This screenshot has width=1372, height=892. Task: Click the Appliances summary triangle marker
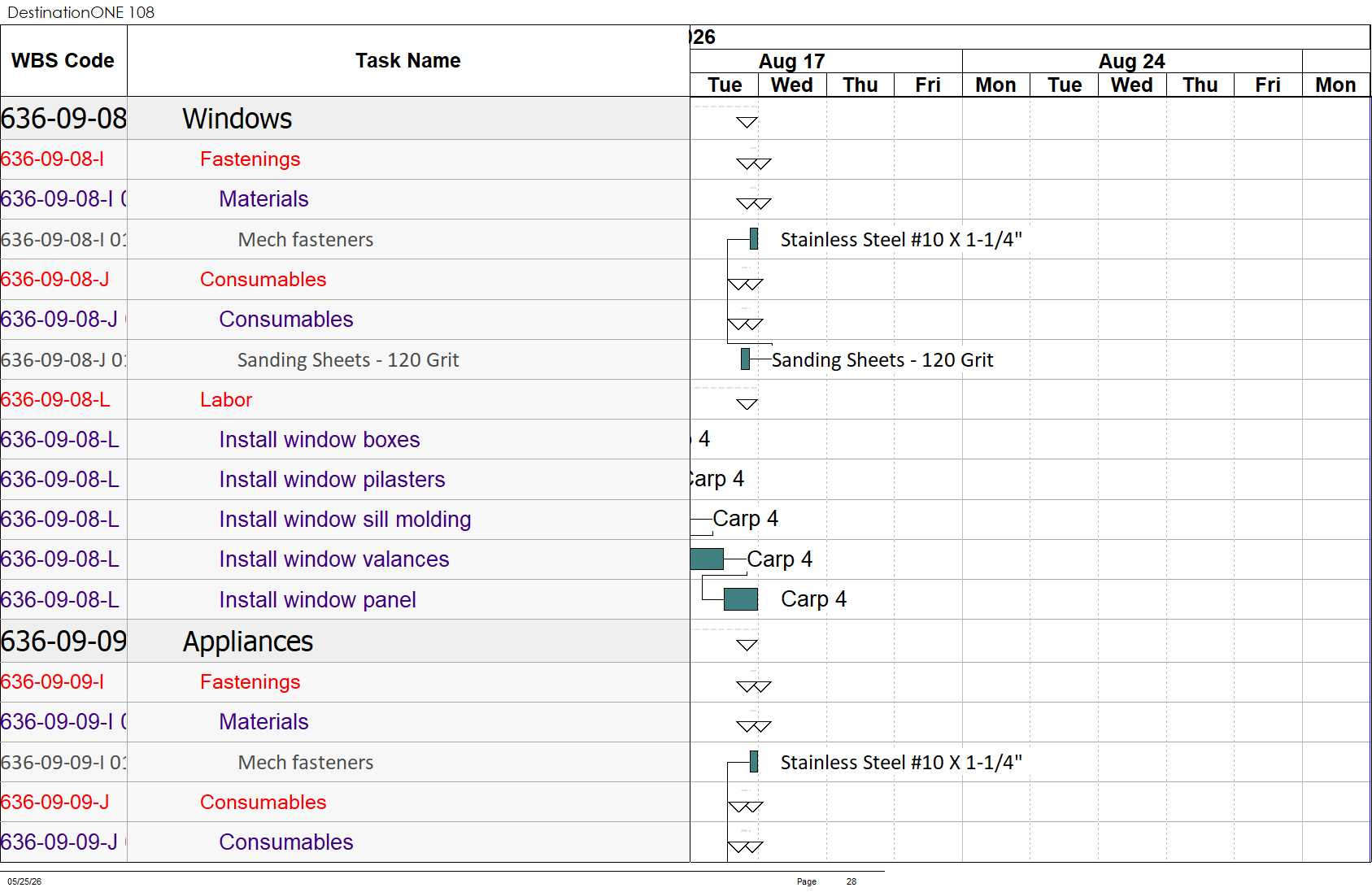pyautogui.click(x=747, y=646)
